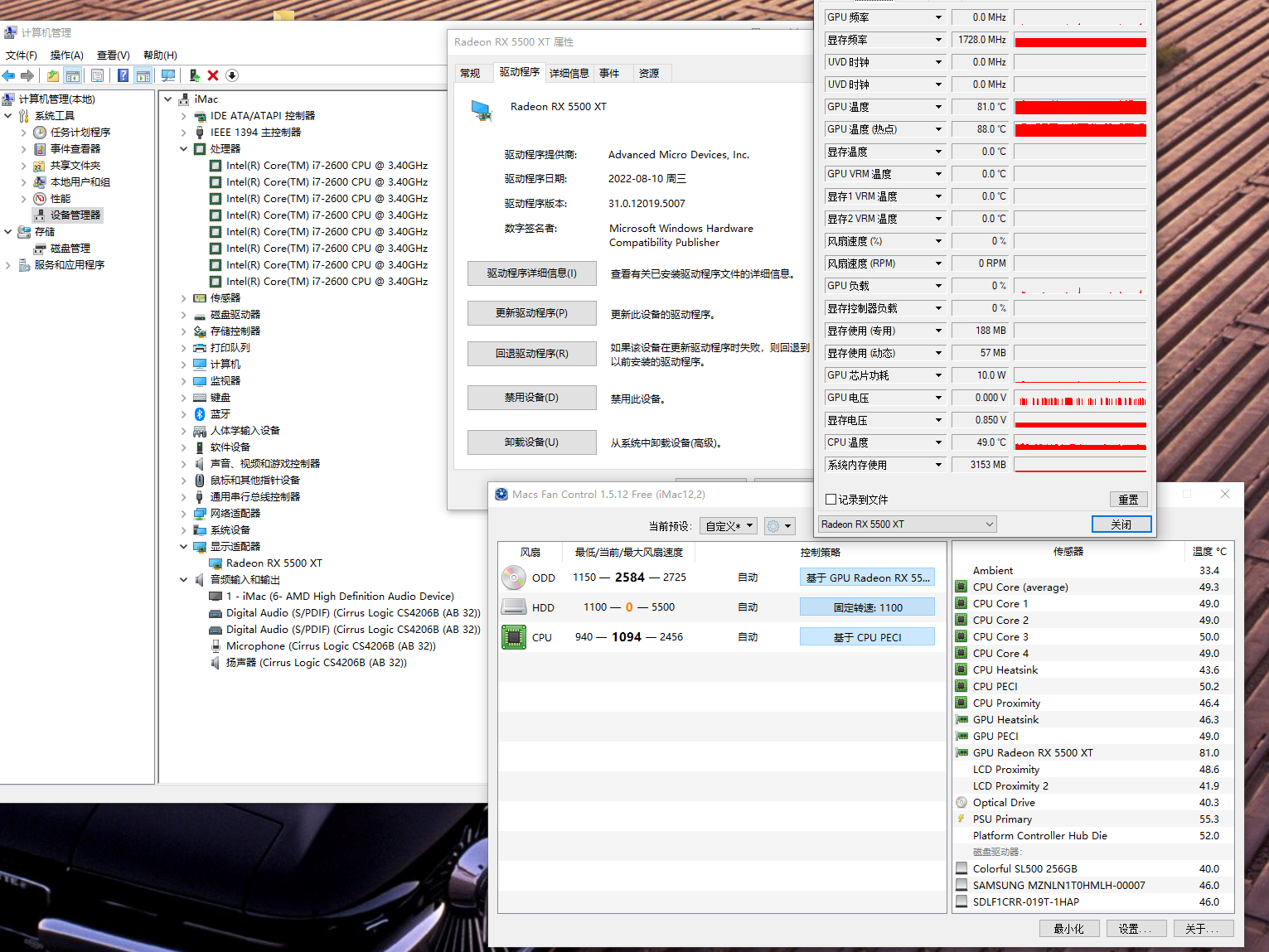The image size is (1269, 952).
Task: Click the 性能 performance monitor icon
Action: click(40, 199)
